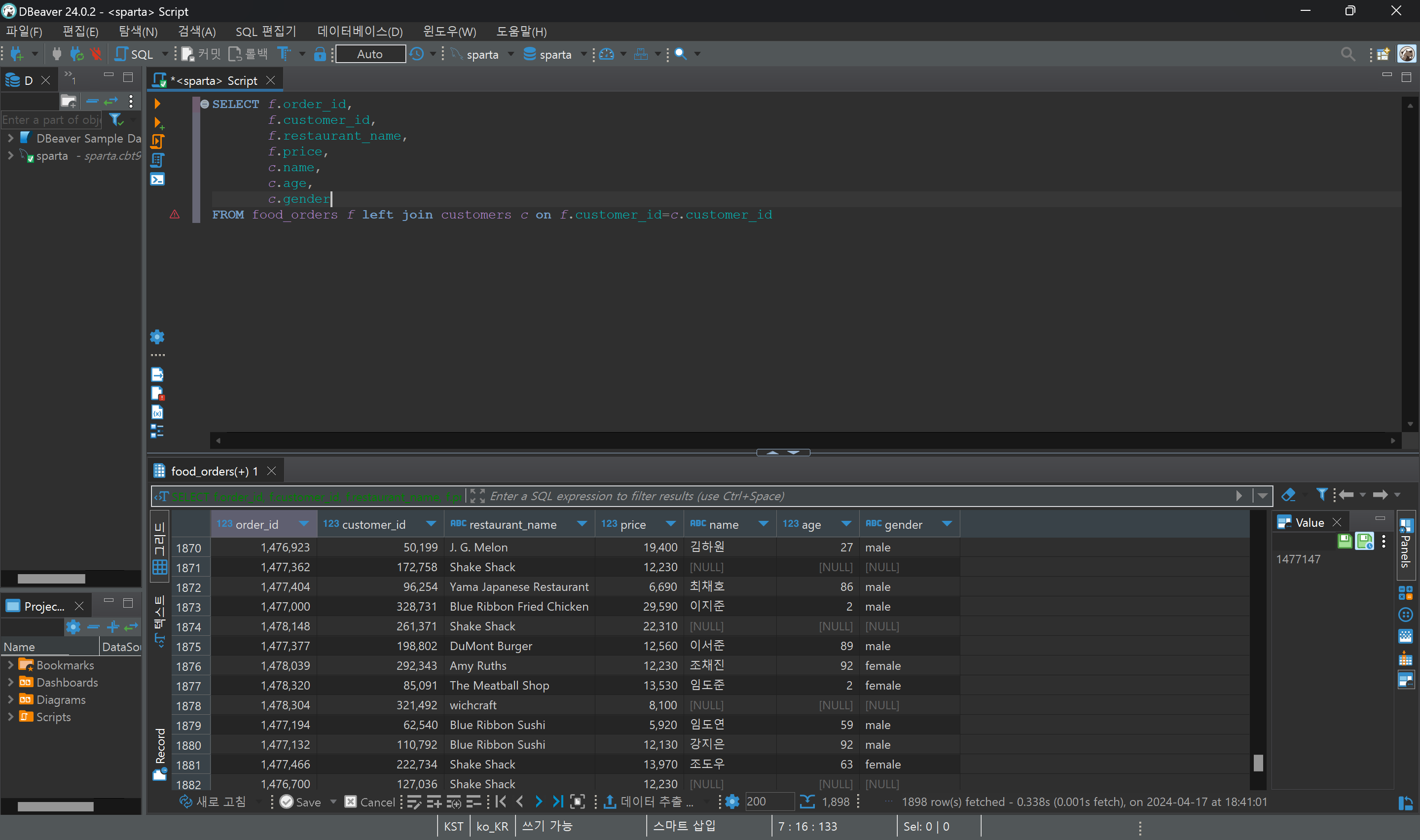The width and height of the screenshot is (1420, 840).
Task: Expand the Bookmarks project folder
Action: pyautogui.click(x=10, y=665)
